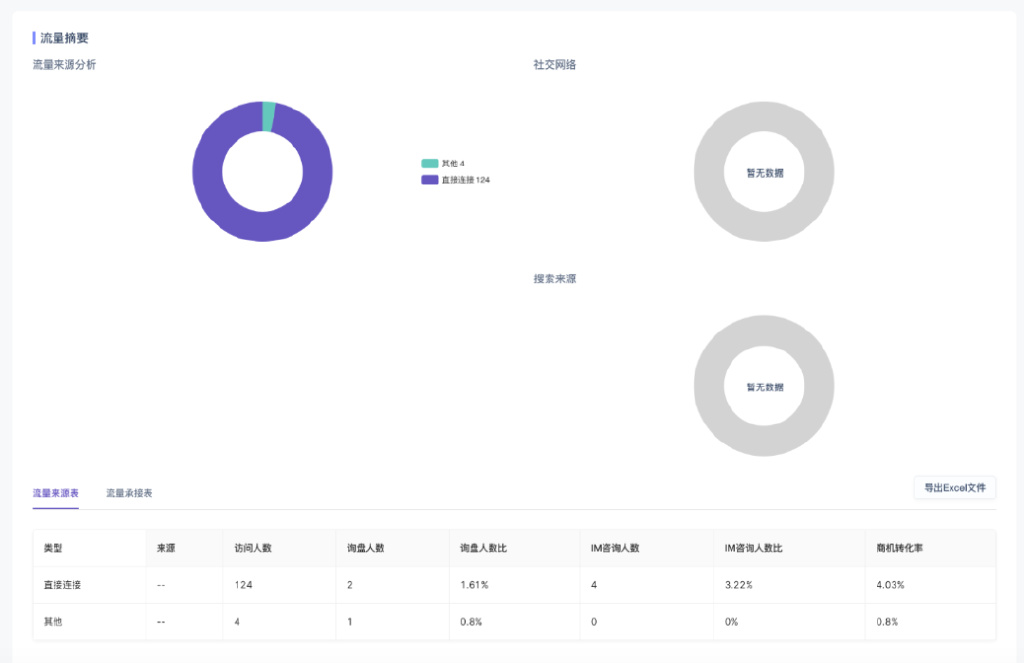Switch to the 流量来源表 tab
This screenshot has height=663, width=1024.
[56, 493]
